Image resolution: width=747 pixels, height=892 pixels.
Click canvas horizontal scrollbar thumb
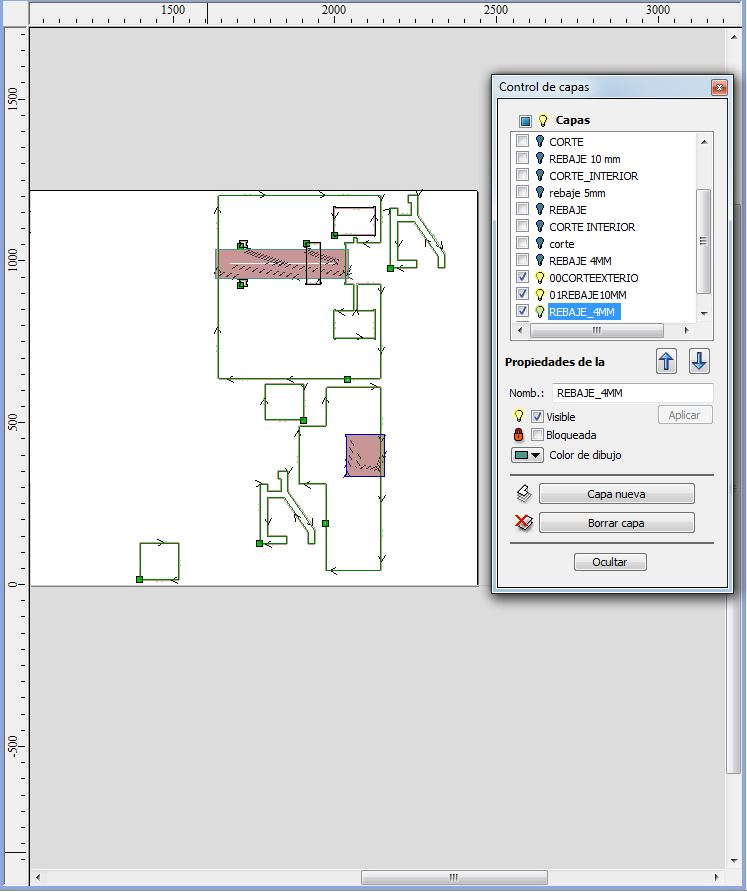[454, 877]
